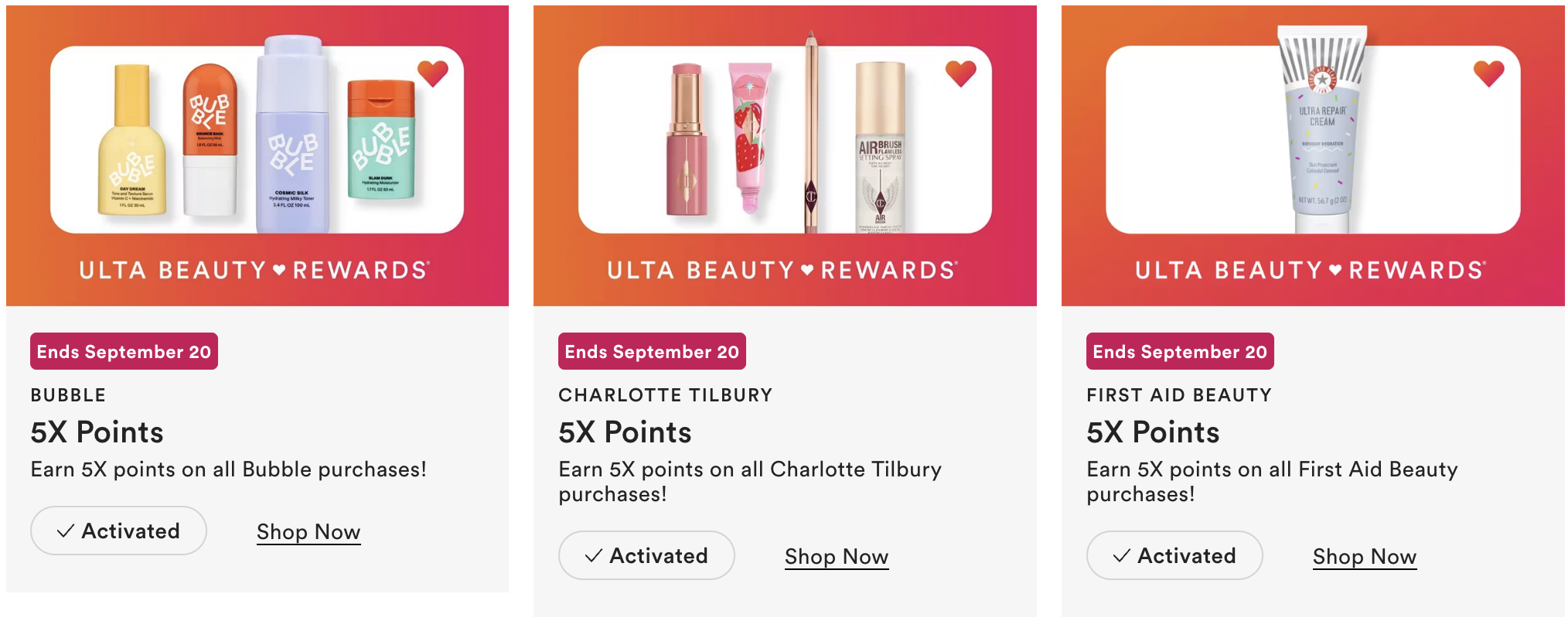Image resolution: width=1568 pixels, height=628 pixels.
Task: Follow the Shop Now link for Charlotte Tilbury
Action: [837, 557]
